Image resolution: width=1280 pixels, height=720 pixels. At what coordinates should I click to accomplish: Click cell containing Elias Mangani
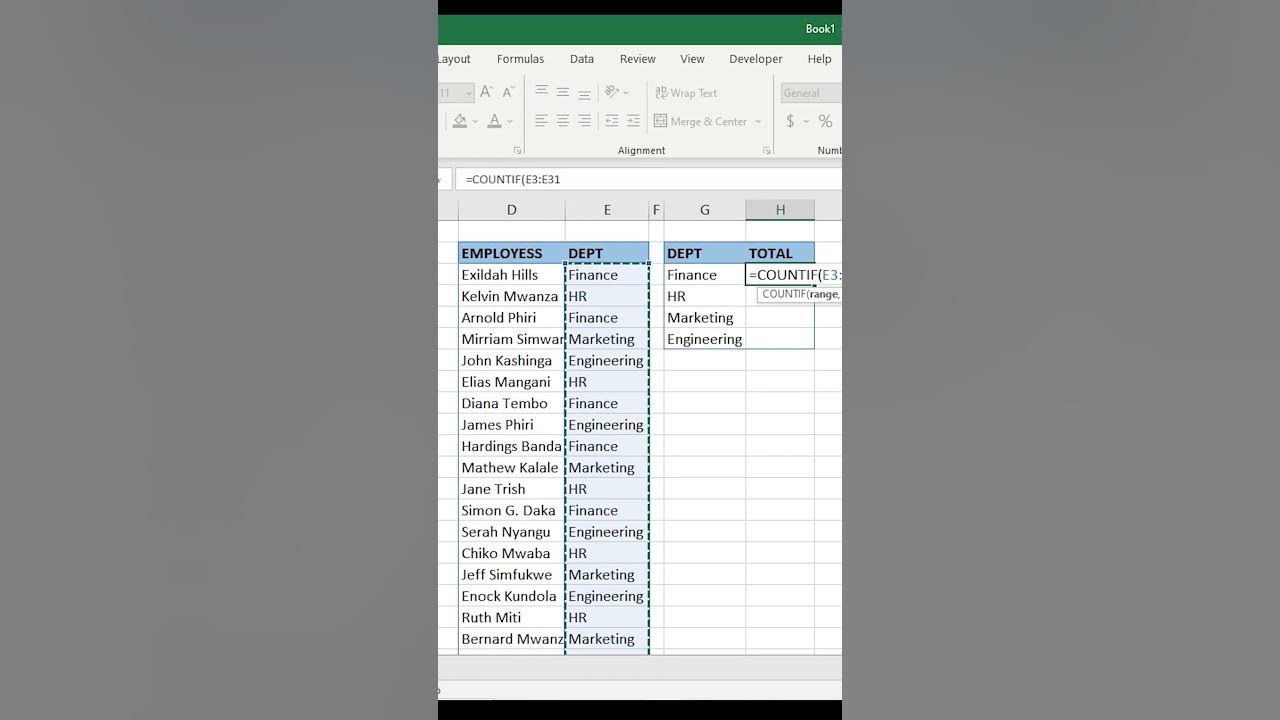[512, 382]
